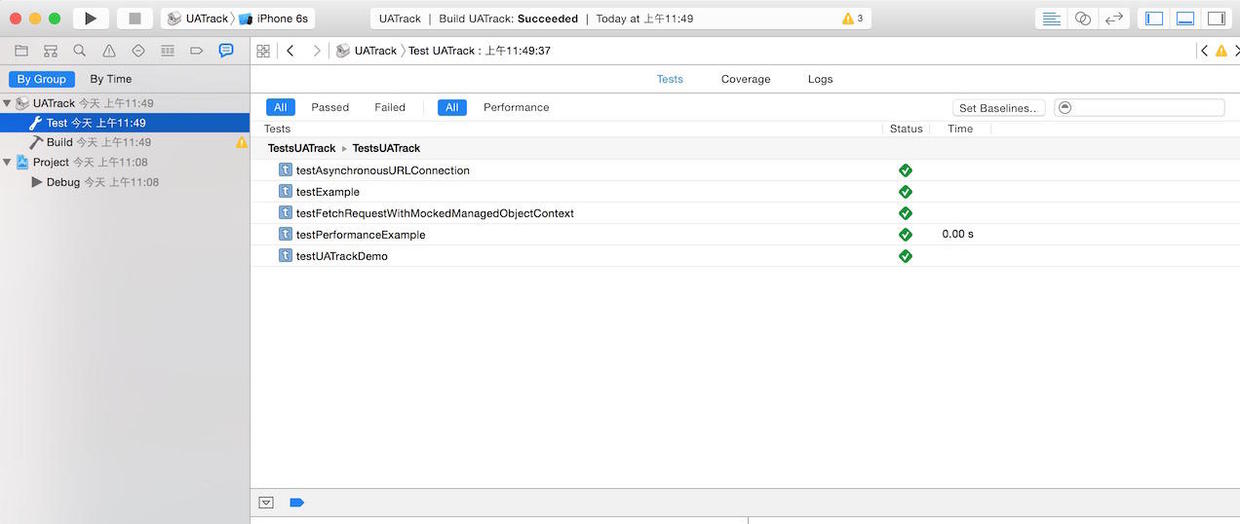1240x524 pixels.
Task: Select the second All filter beside Performance
Action: (452, 107)
